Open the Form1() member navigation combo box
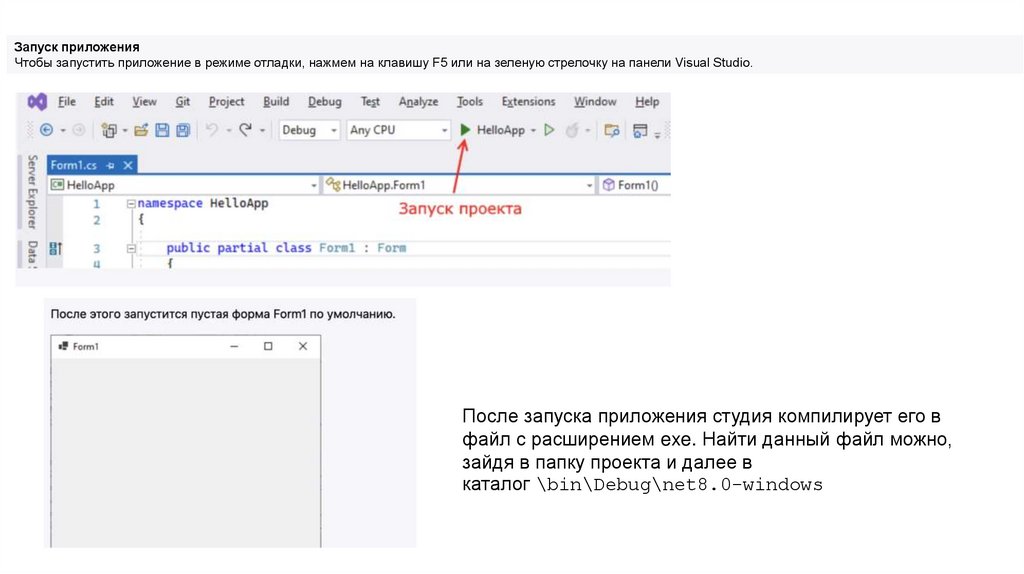 [634, 185]
